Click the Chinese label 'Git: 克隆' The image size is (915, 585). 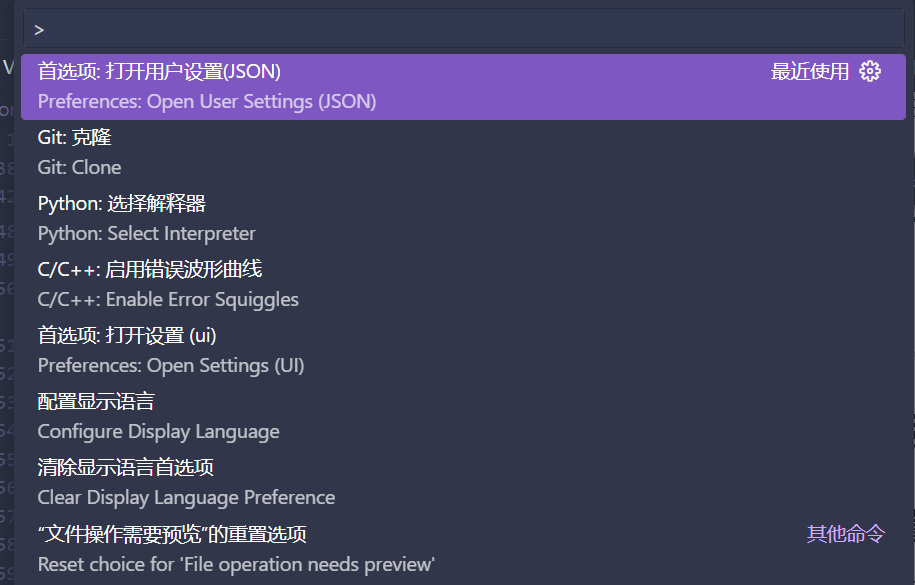(x=74, y=137)
